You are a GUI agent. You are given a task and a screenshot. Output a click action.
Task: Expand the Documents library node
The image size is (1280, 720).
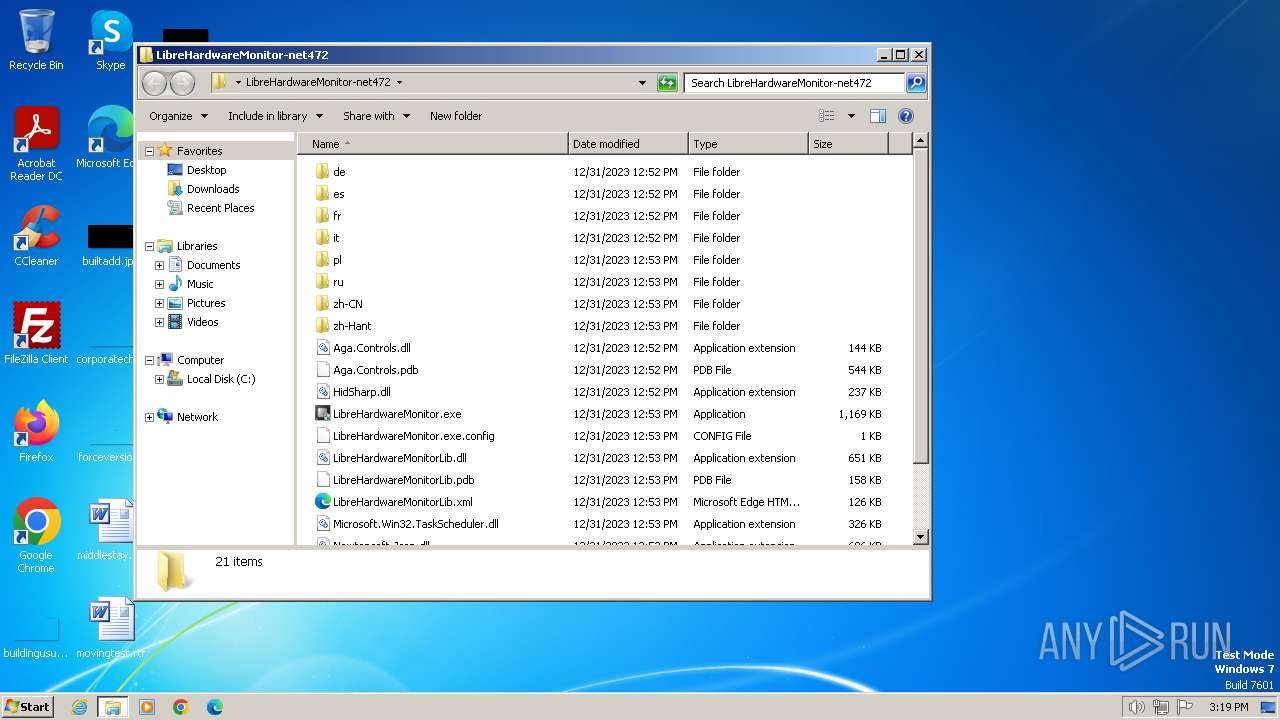pos(159,265)
